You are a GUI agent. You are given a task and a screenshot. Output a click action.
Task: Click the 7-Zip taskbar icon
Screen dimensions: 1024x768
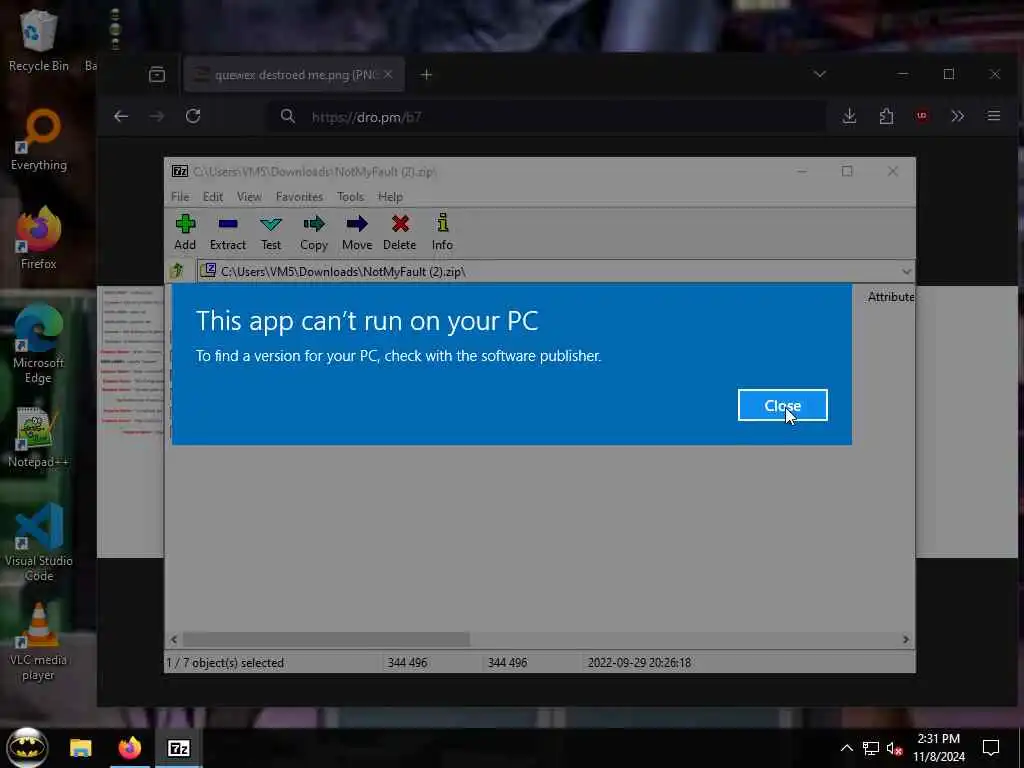point(178,748)
